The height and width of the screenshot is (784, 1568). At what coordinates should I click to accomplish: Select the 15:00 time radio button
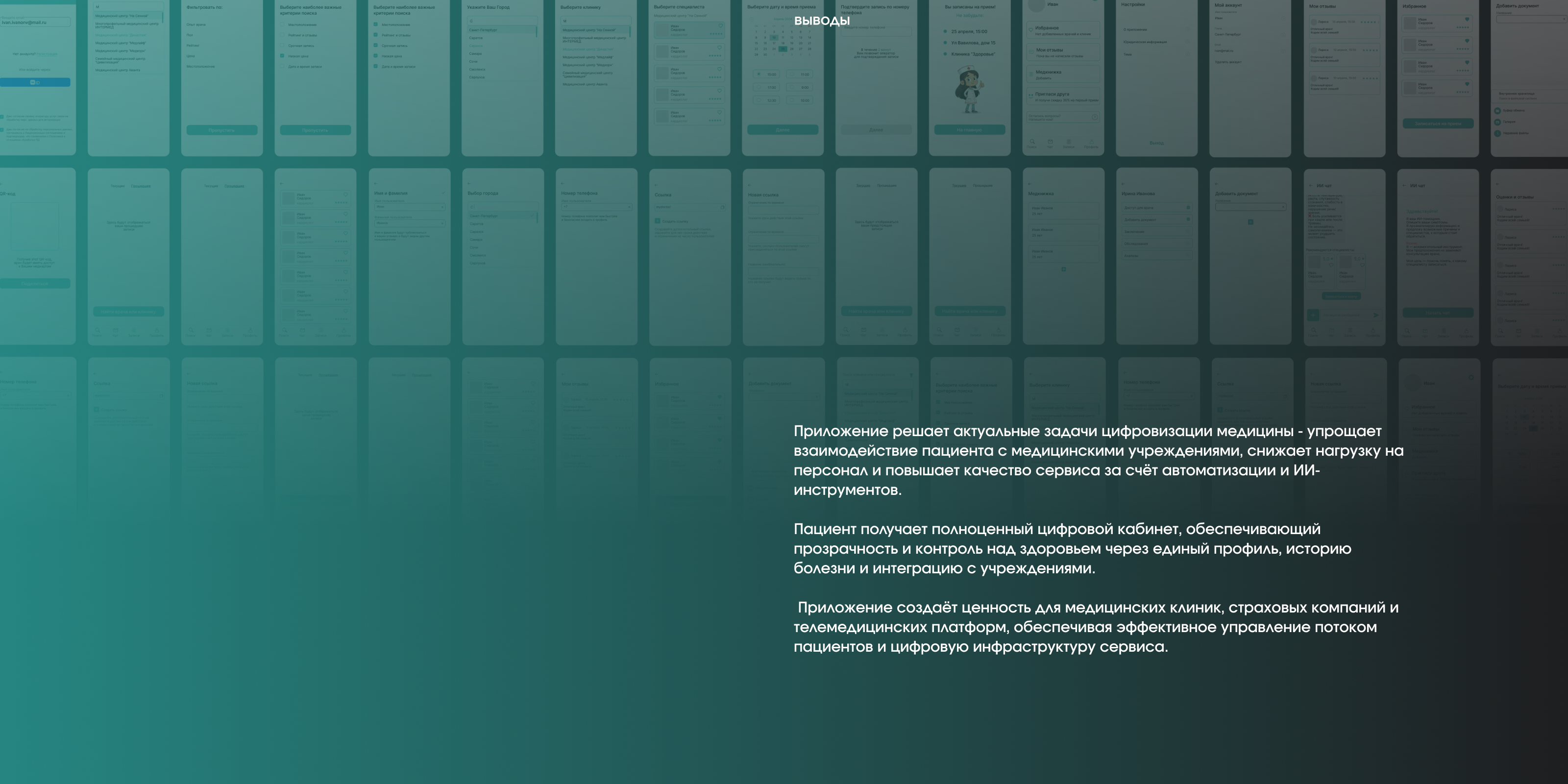pyautogui.click(x=759, y=74)
